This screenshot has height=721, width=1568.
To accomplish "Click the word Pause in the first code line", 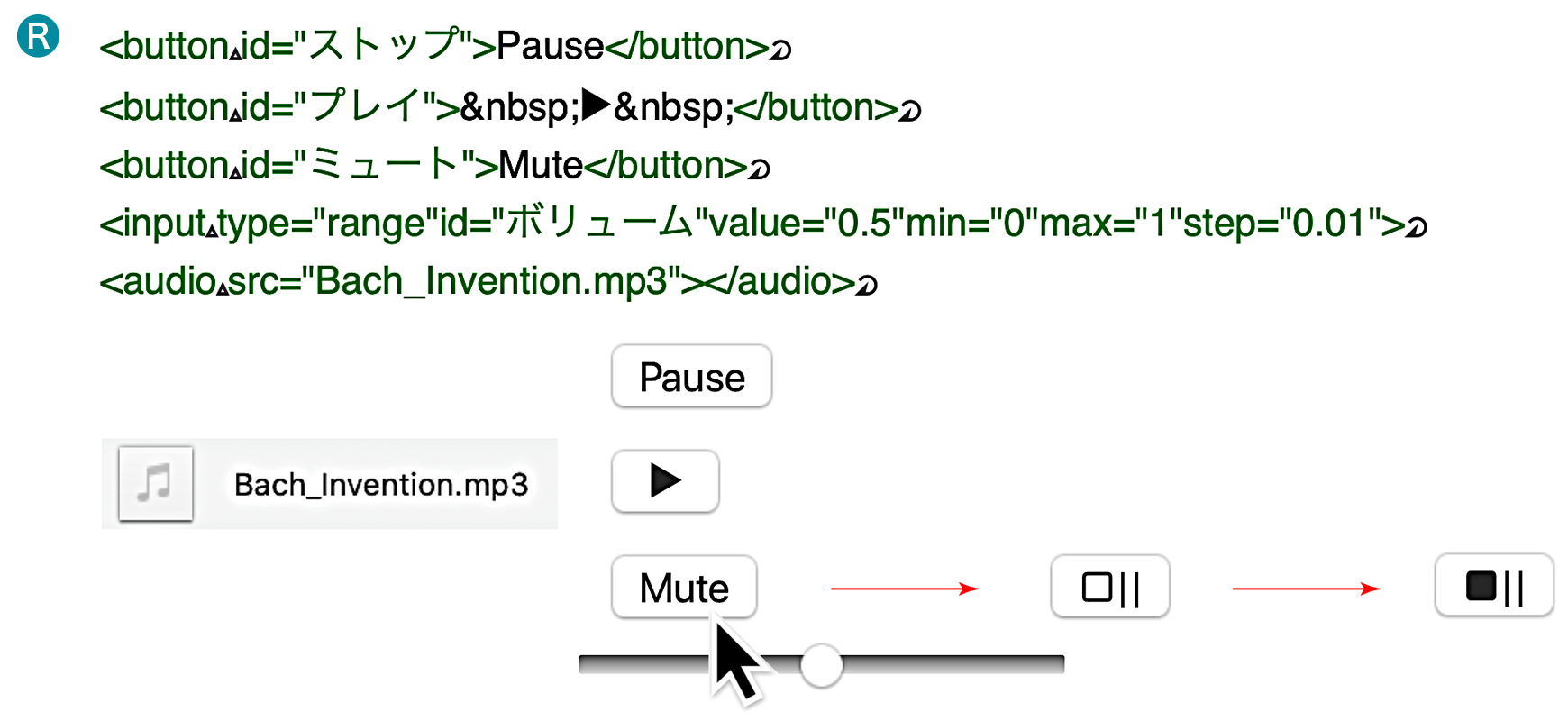I will pos(550,46).
